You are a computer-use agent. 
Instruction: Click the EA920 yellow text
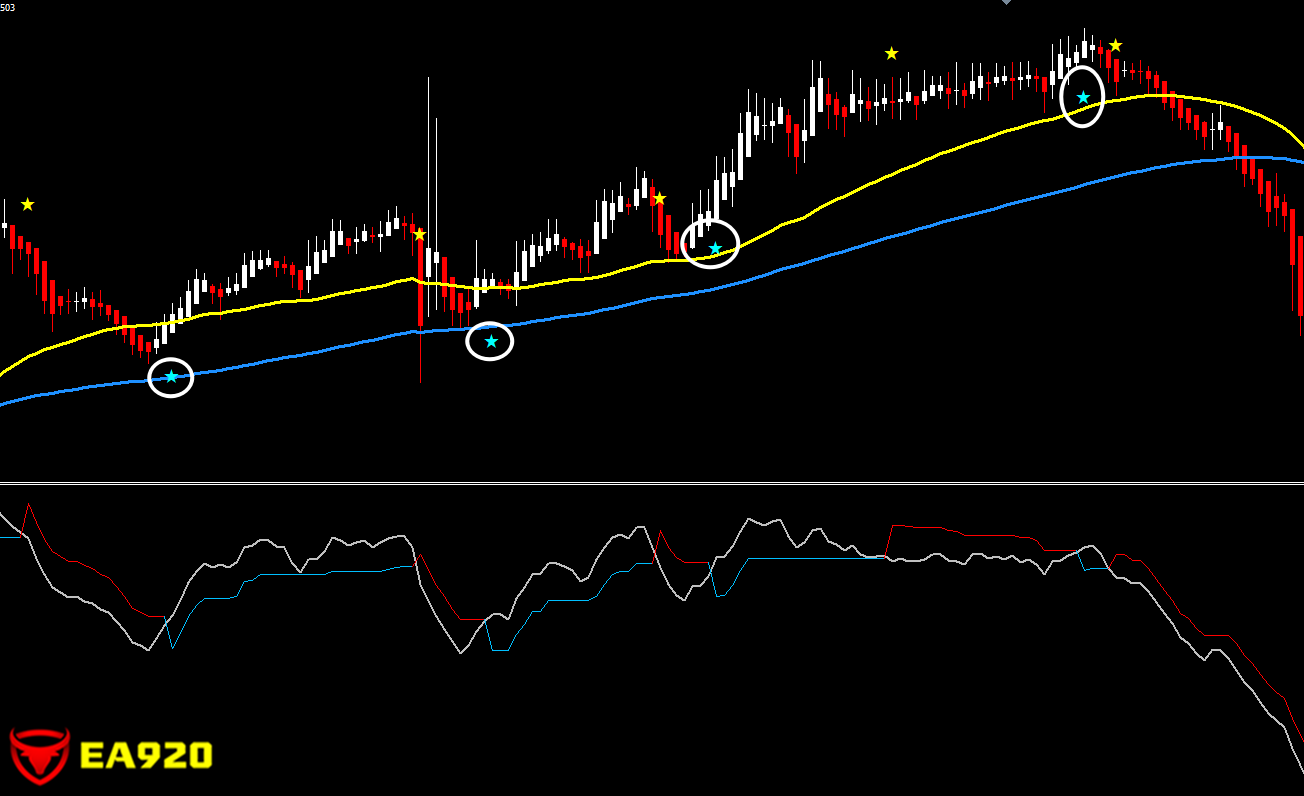[146, 756]
